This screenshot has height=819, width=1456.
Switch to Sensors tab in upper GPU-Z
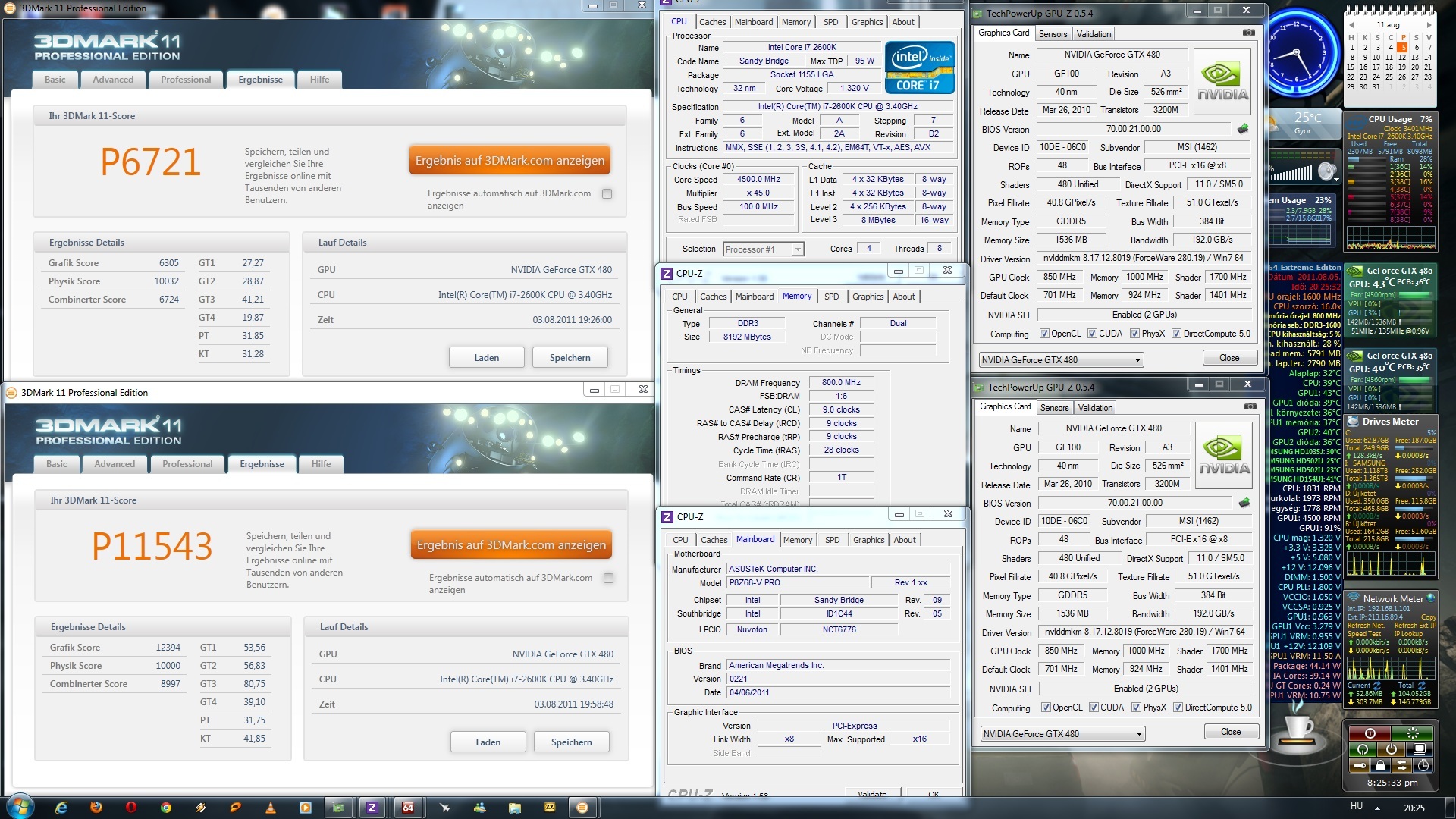[x=1053, y=34]
